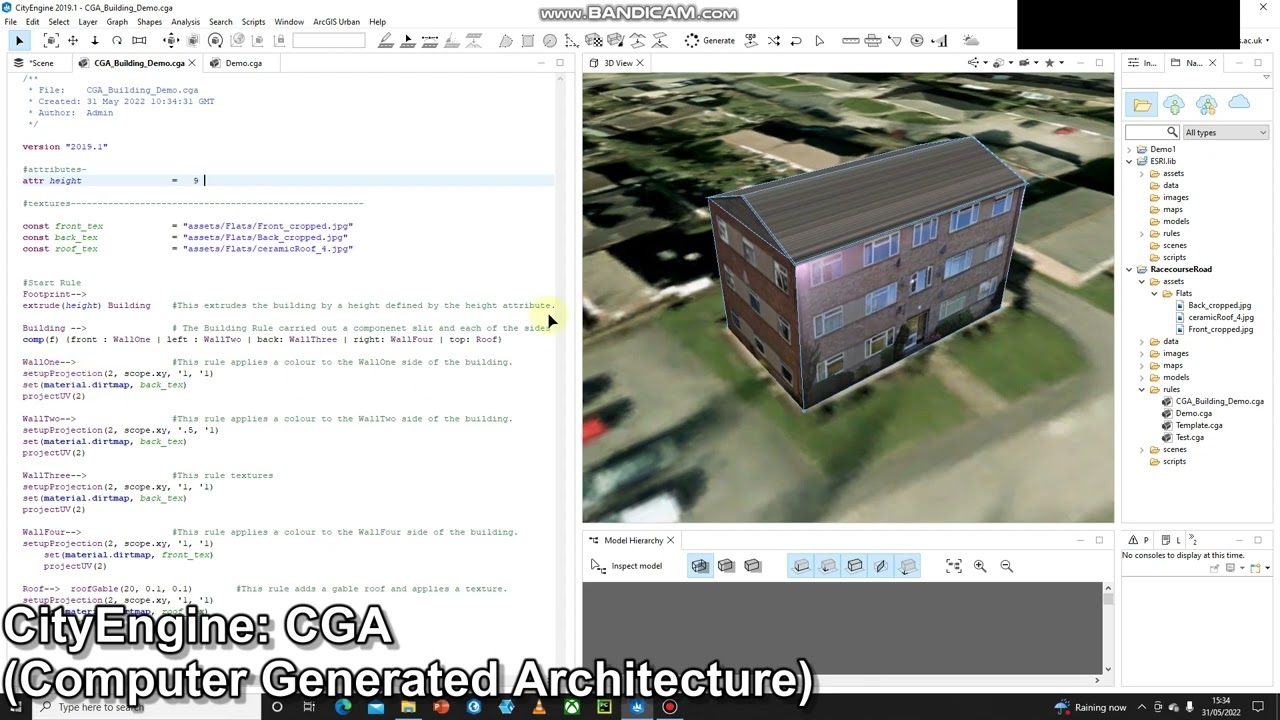Toggle third model box display mode
The height and width of the screenshot is (720, 1280).
tap(752, 566)
